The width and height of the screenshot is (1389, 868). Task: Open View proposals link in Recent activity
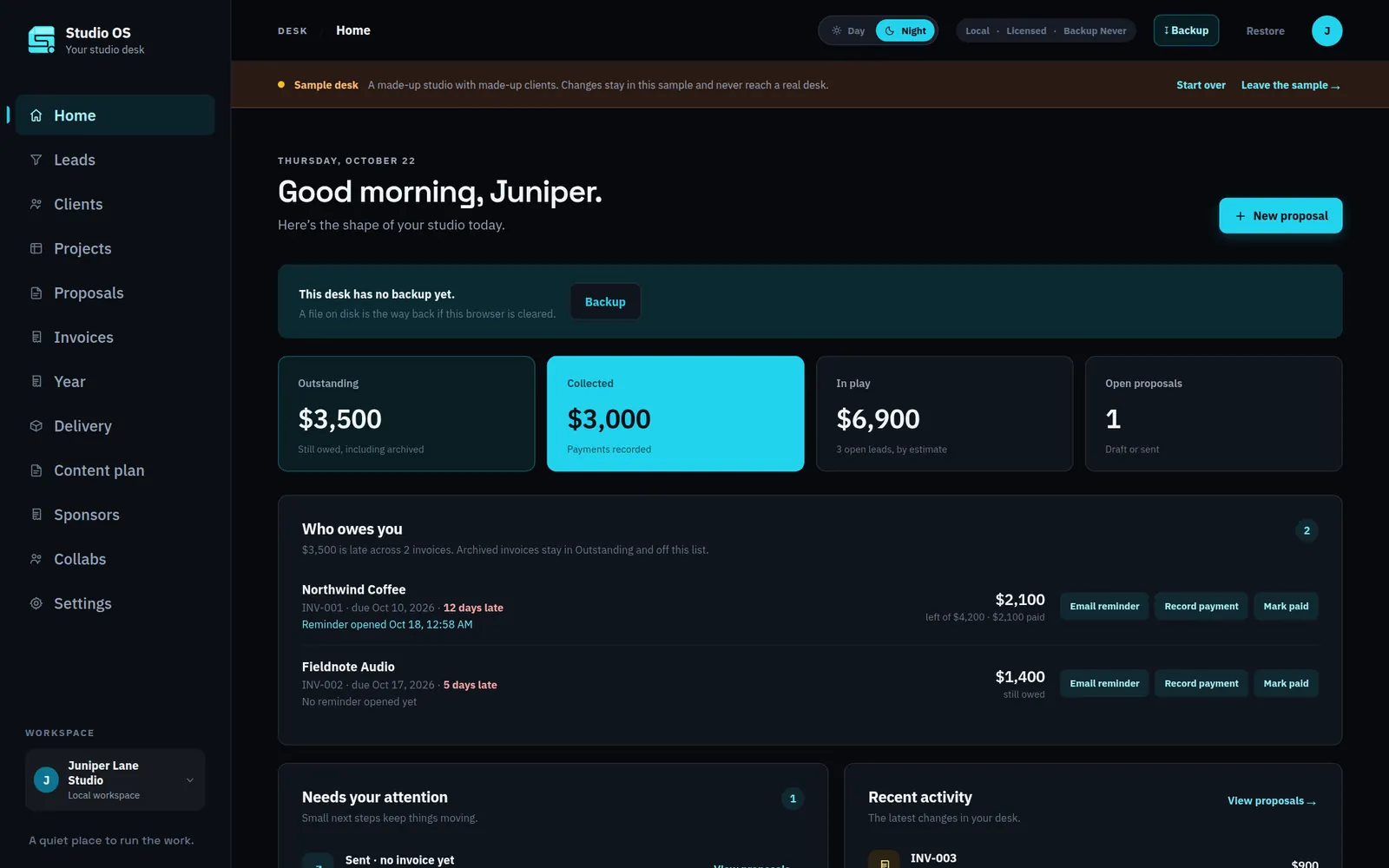(x=1272, y=800)
